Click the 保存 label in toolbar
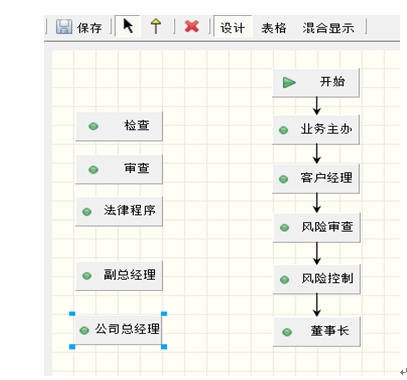 point(89,28)
